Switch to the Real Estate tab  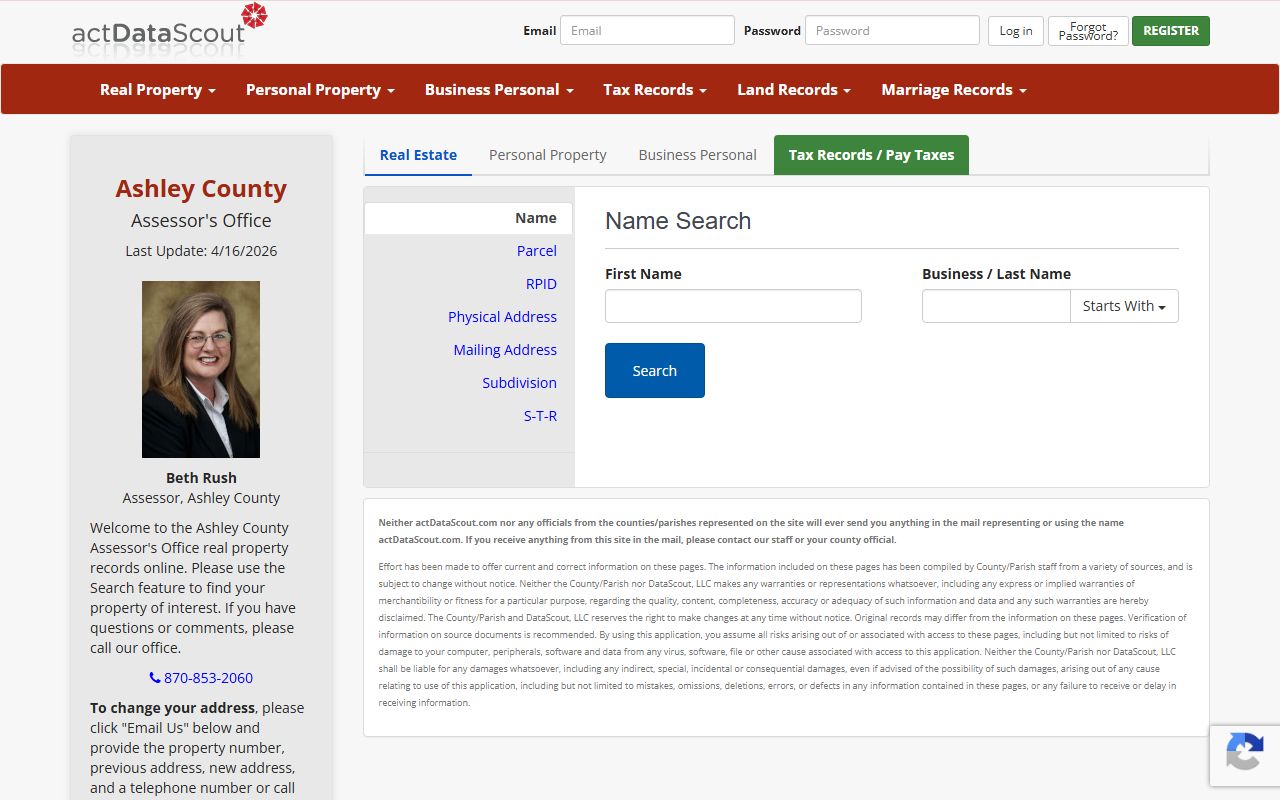point(418,155)
